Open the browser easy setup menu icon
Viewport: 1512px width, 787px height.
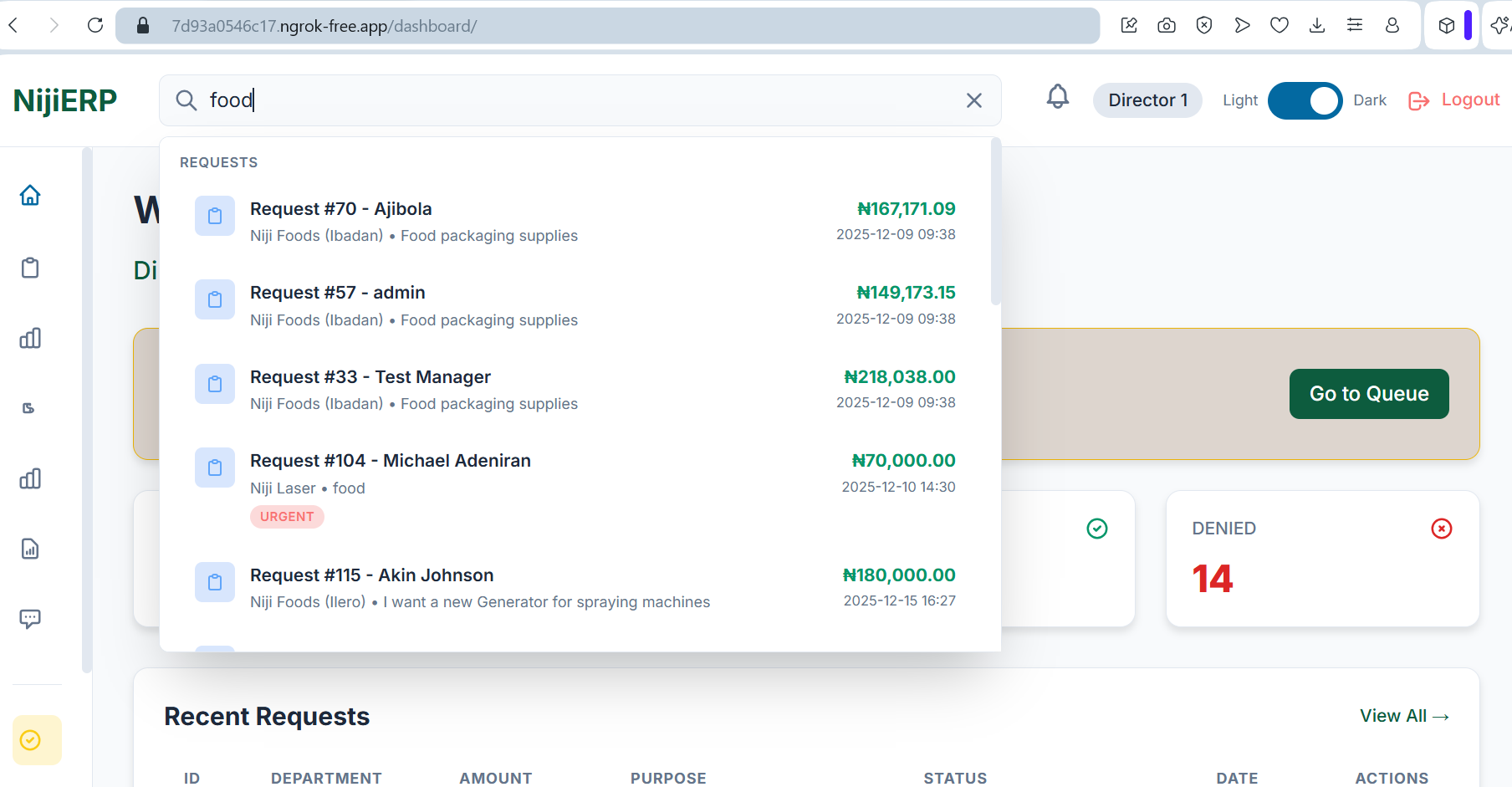[x=1355, y=25]
